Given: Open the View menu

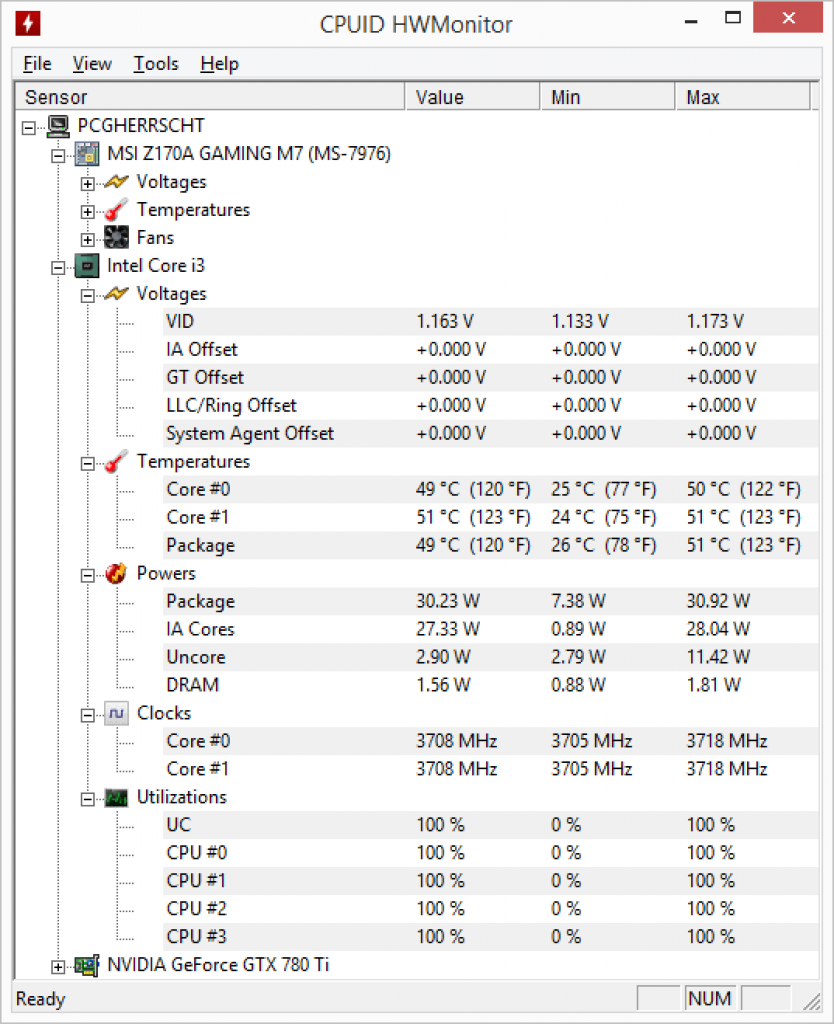Looking at the screenshot, I should pos(92,64).
